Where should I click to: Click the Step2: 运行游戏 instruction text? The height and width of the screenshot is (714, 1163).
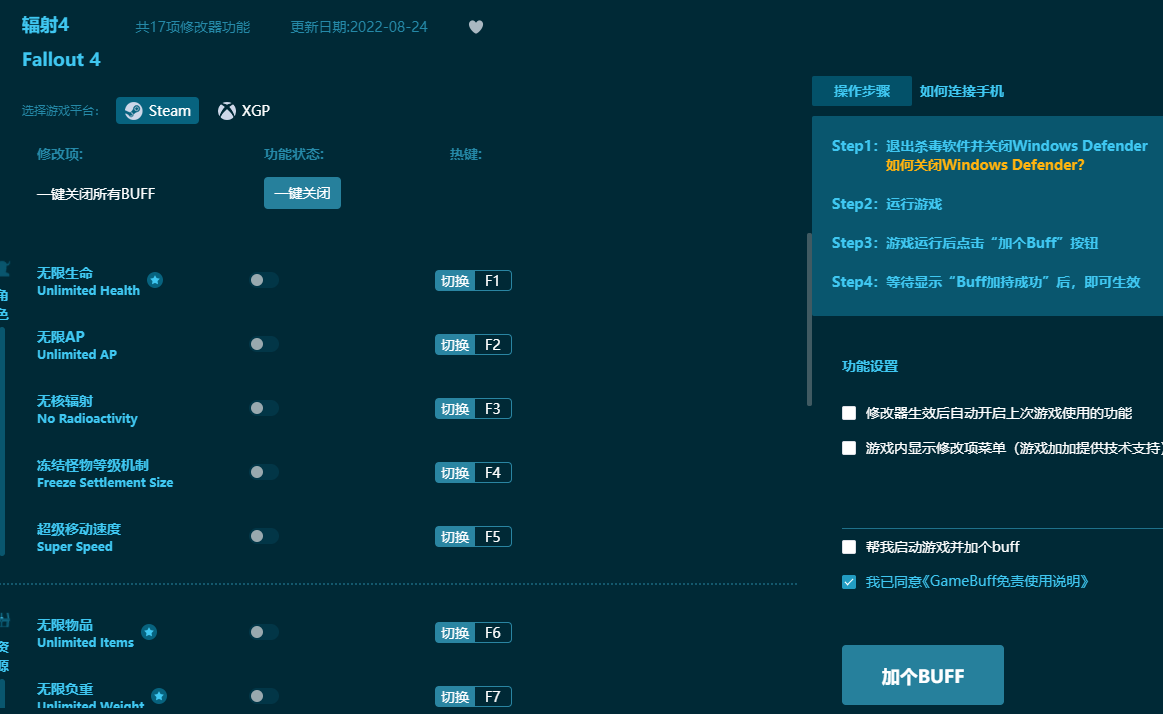(887, 204)
